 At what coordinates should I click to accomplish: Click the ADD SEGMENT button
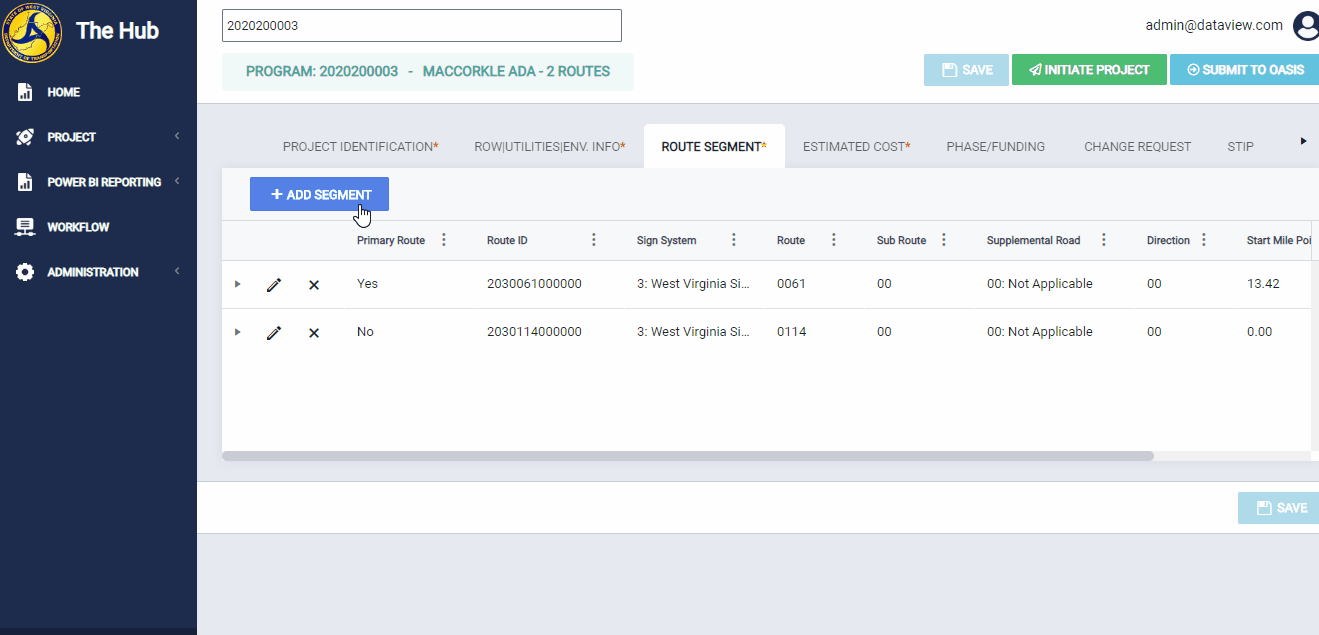(x=319, y=194)
